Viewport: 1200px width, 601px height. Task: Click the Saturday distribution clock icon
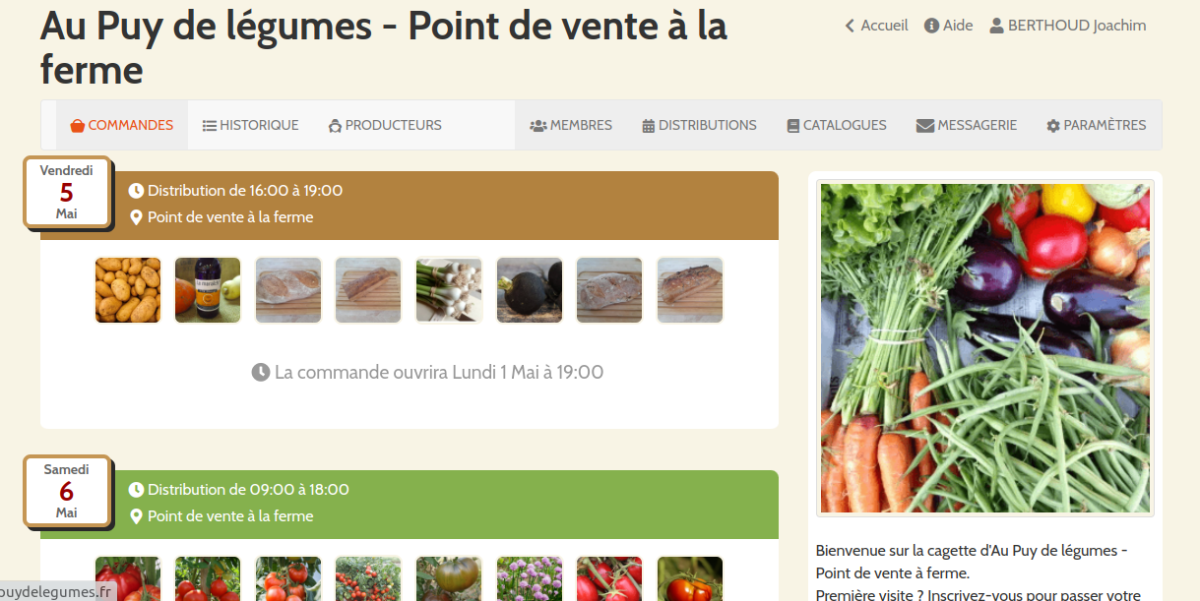click(136, 490)
